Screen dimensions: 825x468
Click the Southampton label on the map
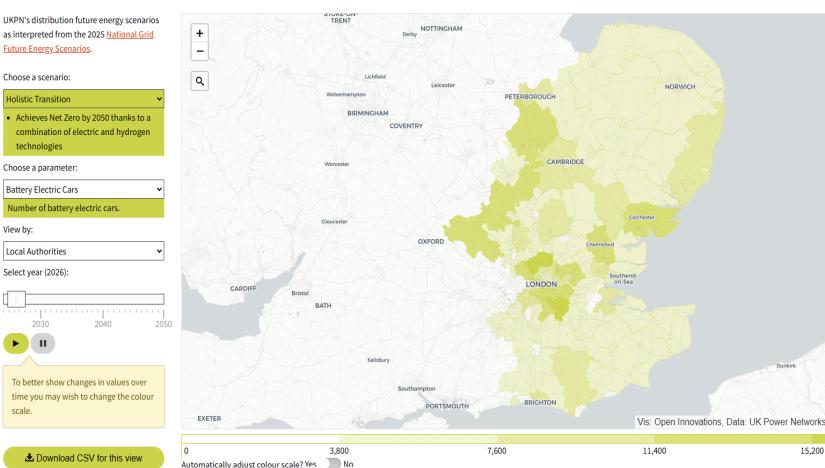tap(416, 389)
